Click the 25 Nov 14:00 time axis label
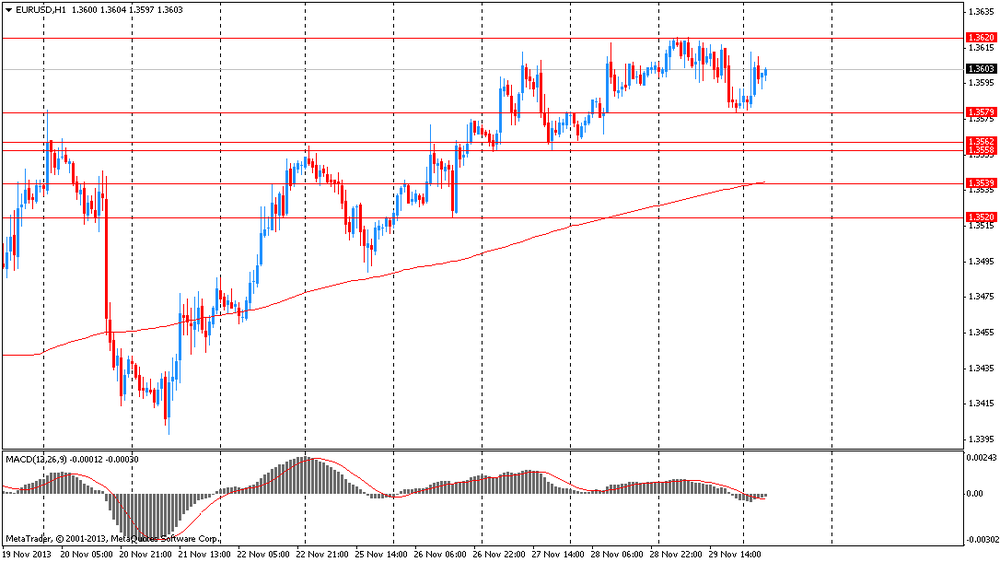The height and width of the screenshot is (562, 1000). tap(381, 554)
